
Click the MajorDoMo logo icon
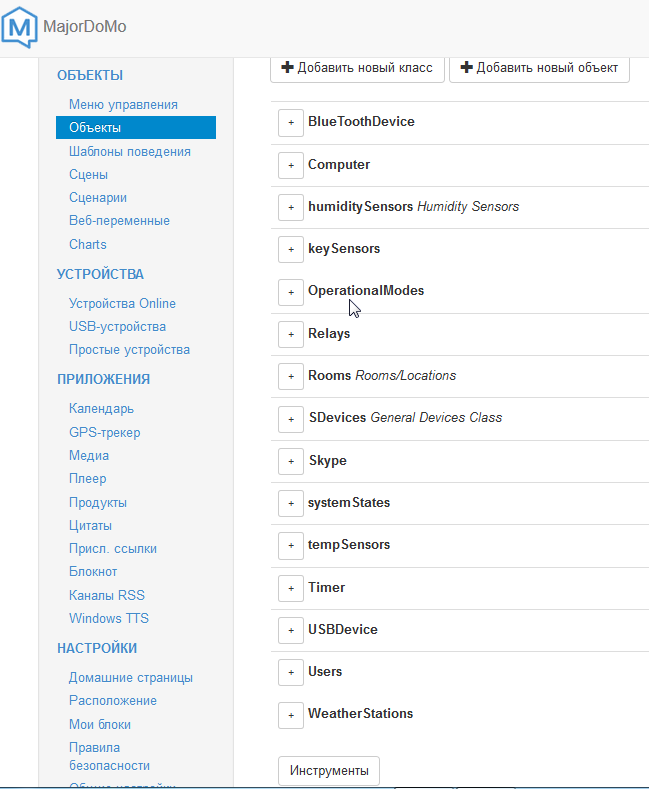pos(21,26)
